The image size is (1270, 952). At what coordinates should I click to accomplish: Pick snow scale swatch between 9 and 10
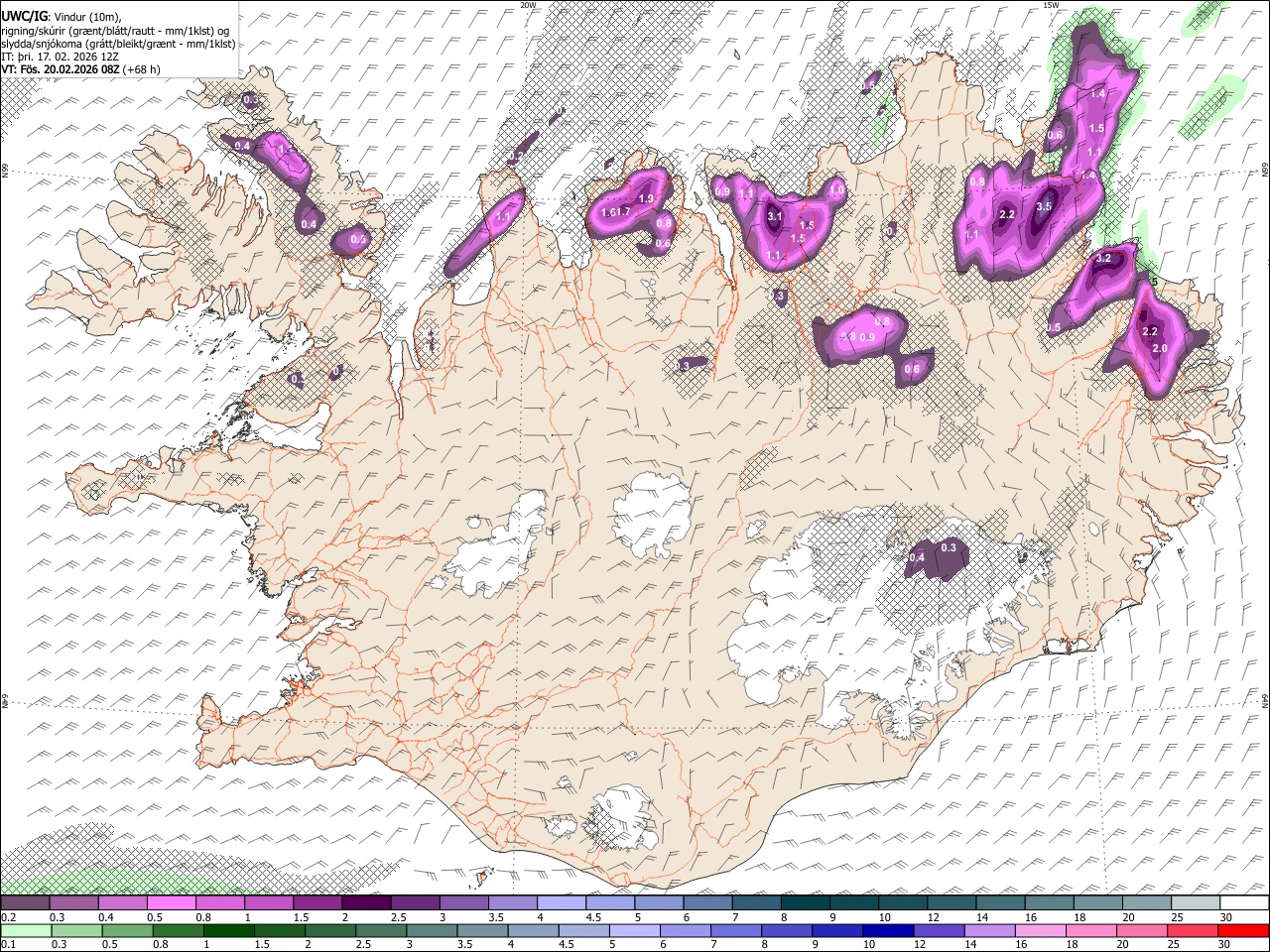[x=854, y=903]
